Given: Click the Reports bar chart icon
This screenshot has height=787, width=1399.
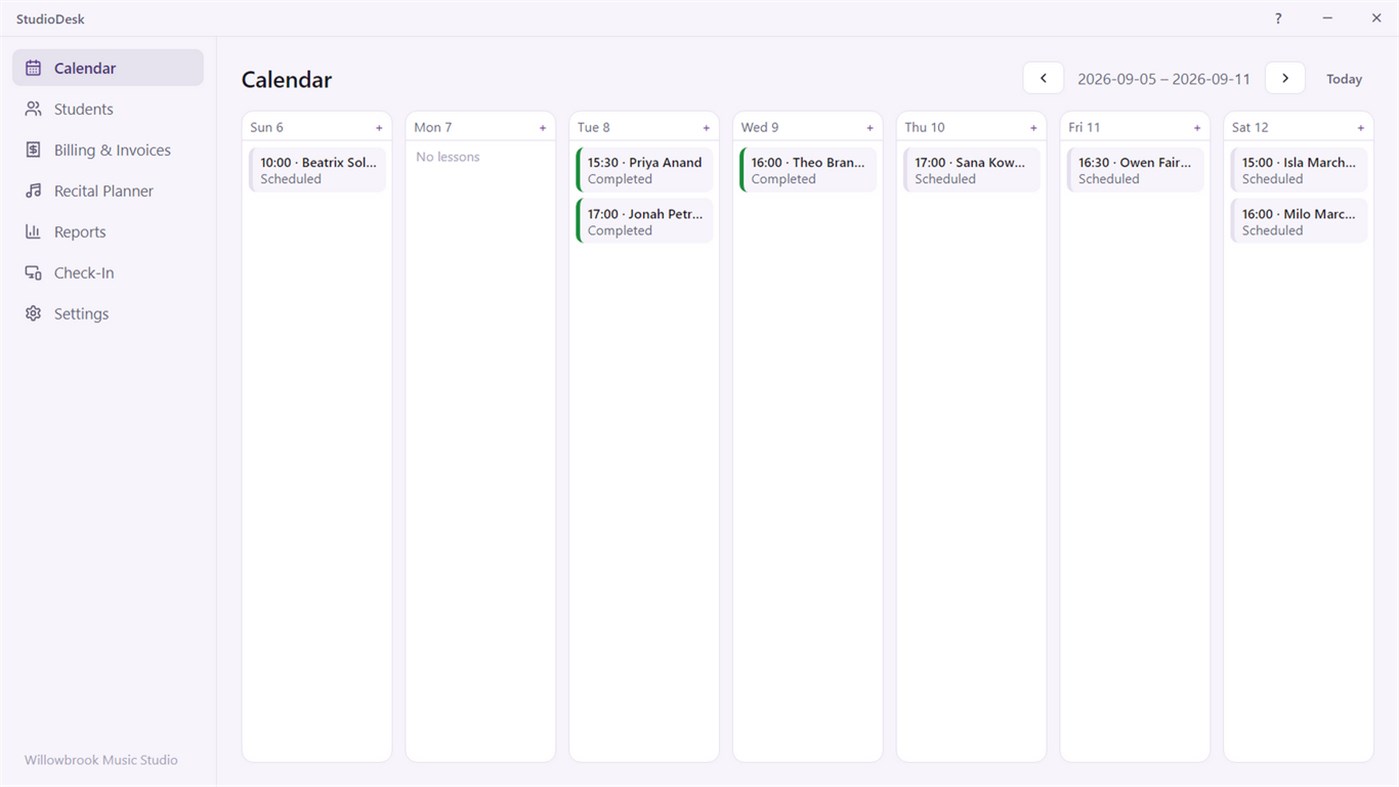Looking at the screenshot, I should (33, 232).
